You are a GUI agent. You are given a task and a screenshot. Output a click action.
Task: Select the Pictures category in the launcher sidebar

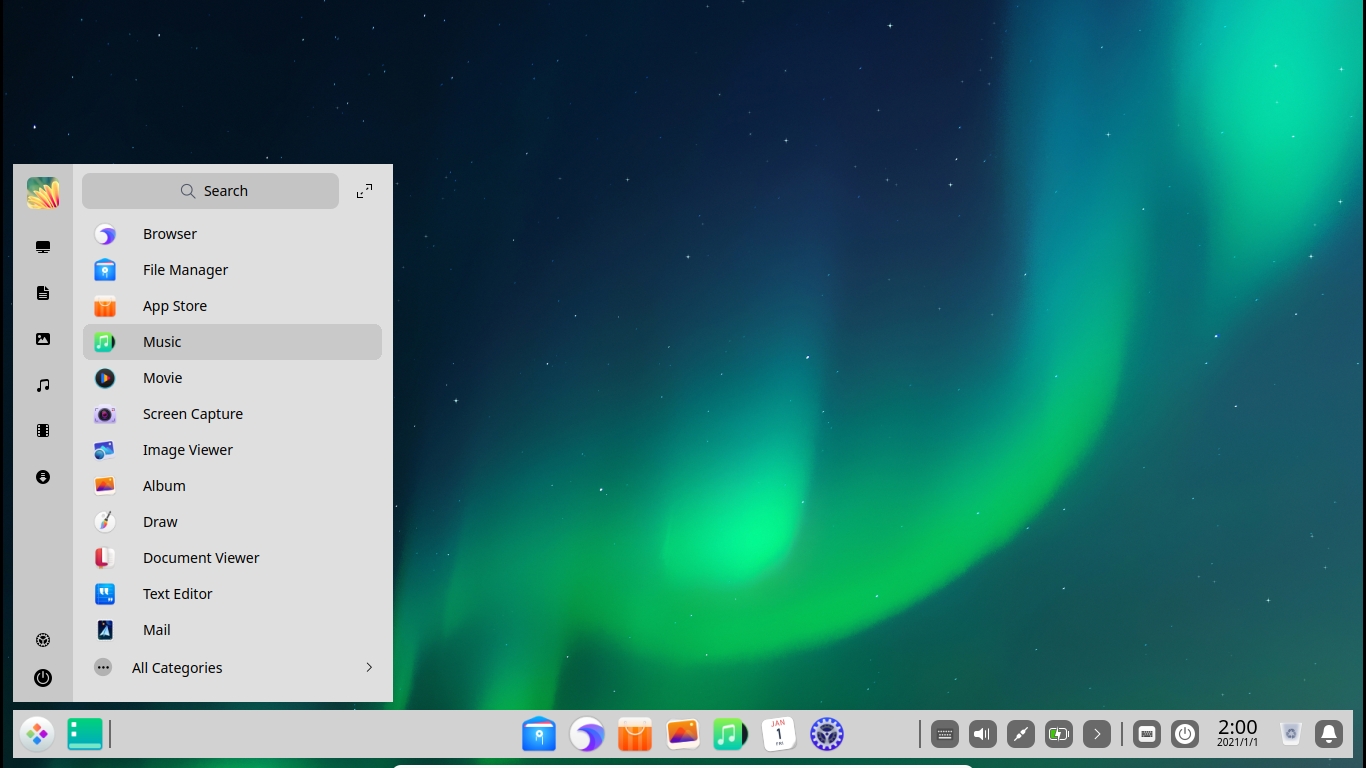(43, 339)
